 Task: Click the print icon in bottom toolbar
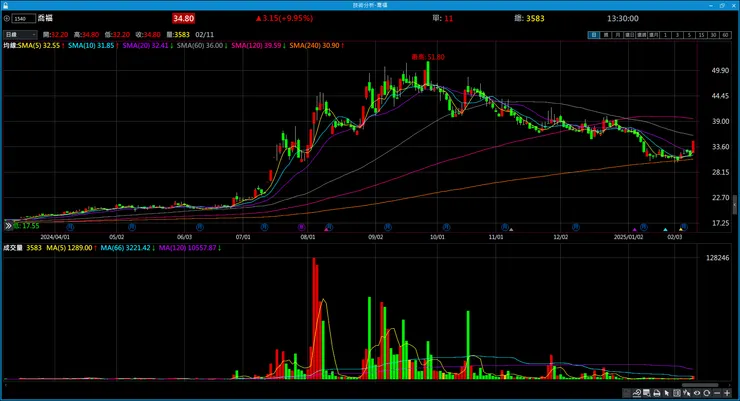[x=656, y=393]
